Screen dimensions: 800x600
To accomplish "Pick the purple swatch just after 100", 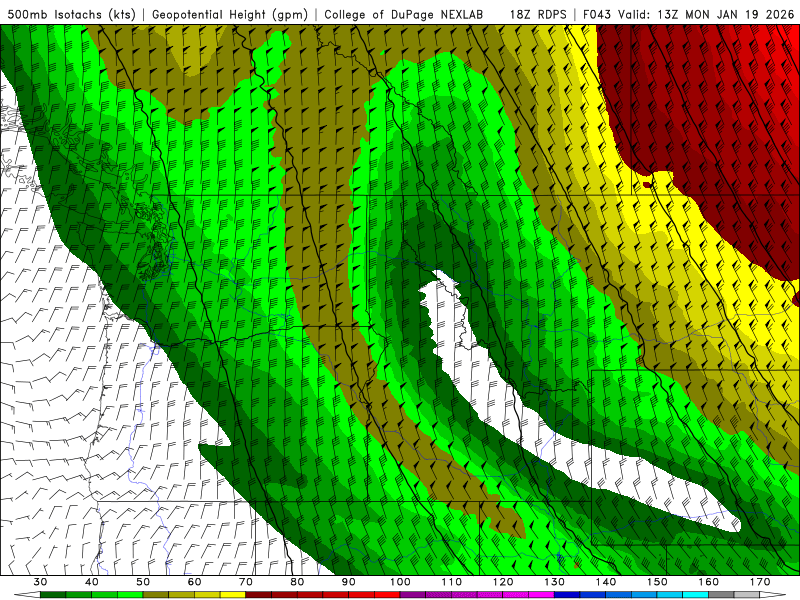I will [413, 595].
